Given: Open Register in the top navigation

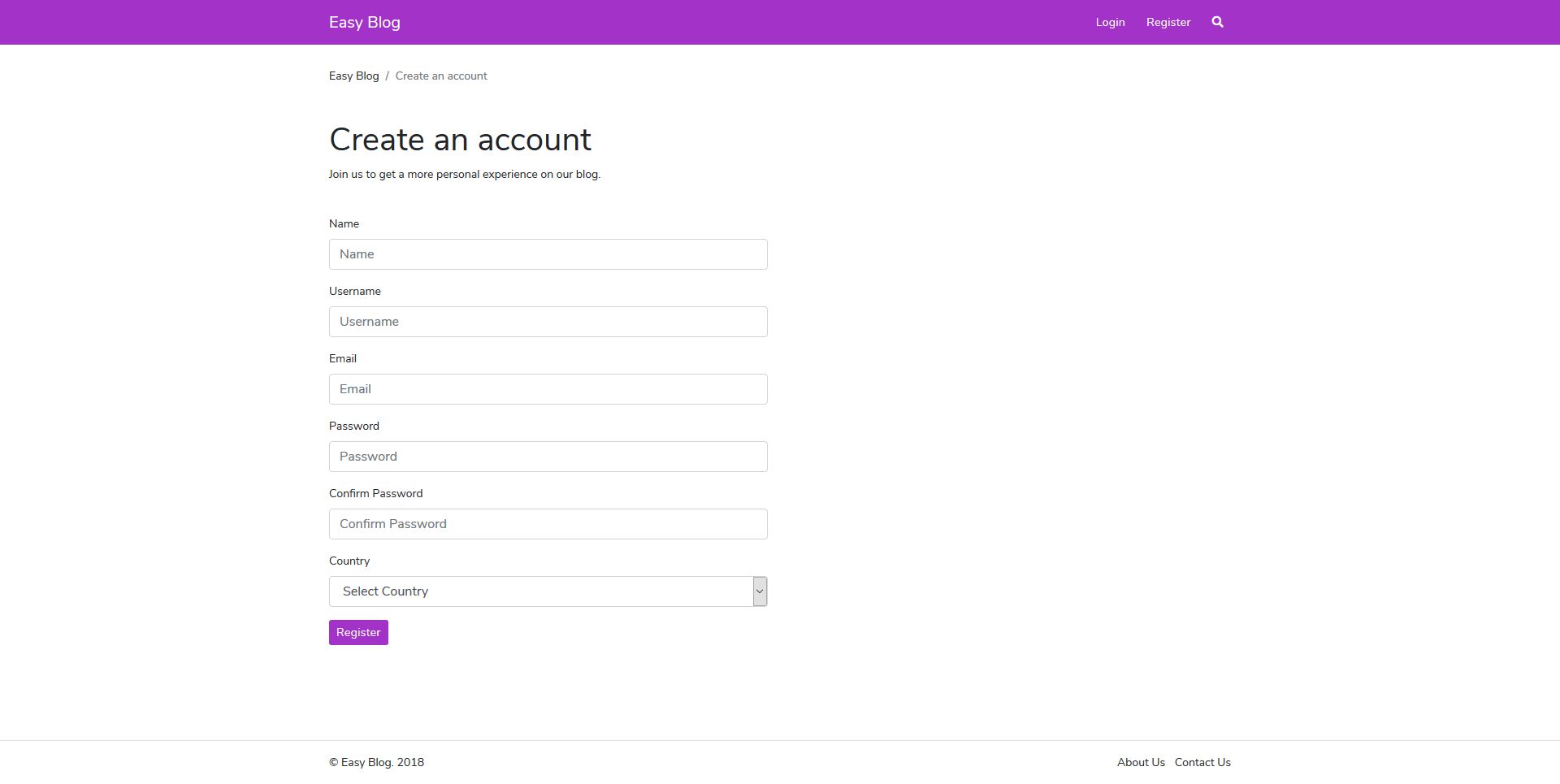Looking at the screenshot, I should [x=1168, y=22].
